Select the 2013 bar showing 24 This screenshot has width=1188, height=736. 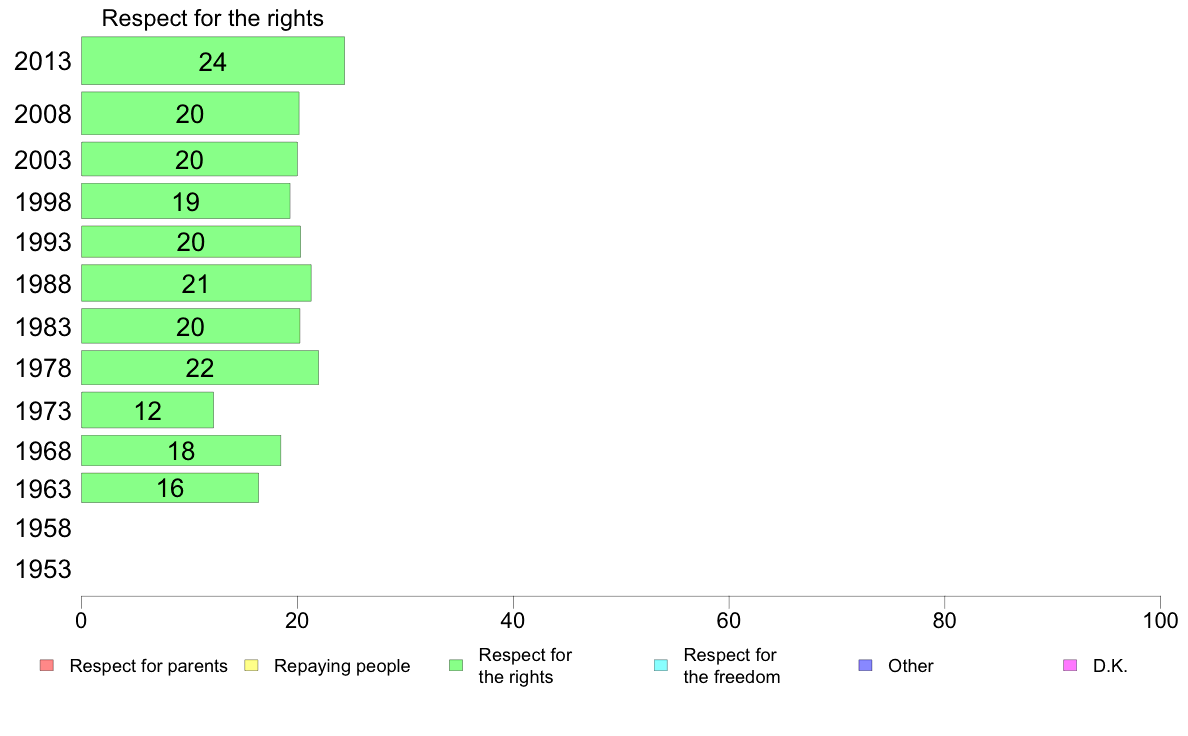tap(213, 61)
